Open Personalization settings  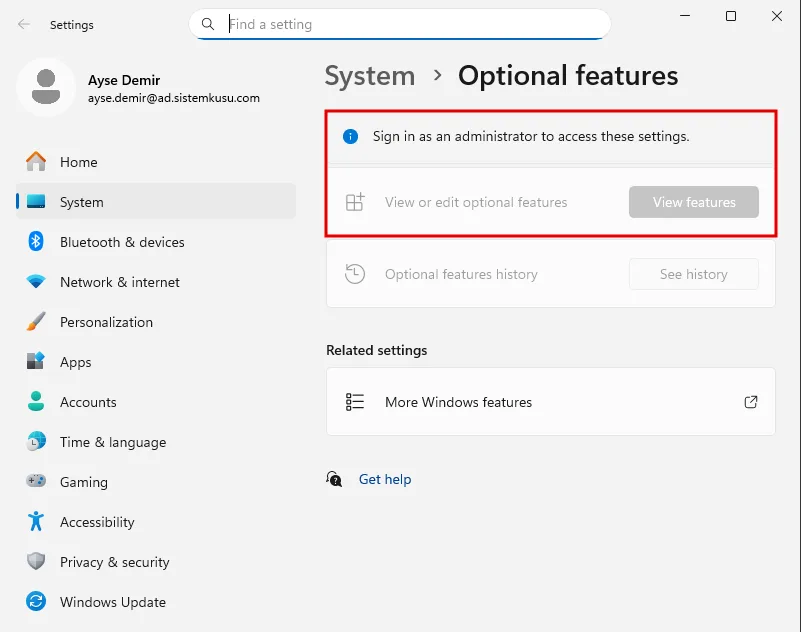pyautogui.click(x=156, y=322)
